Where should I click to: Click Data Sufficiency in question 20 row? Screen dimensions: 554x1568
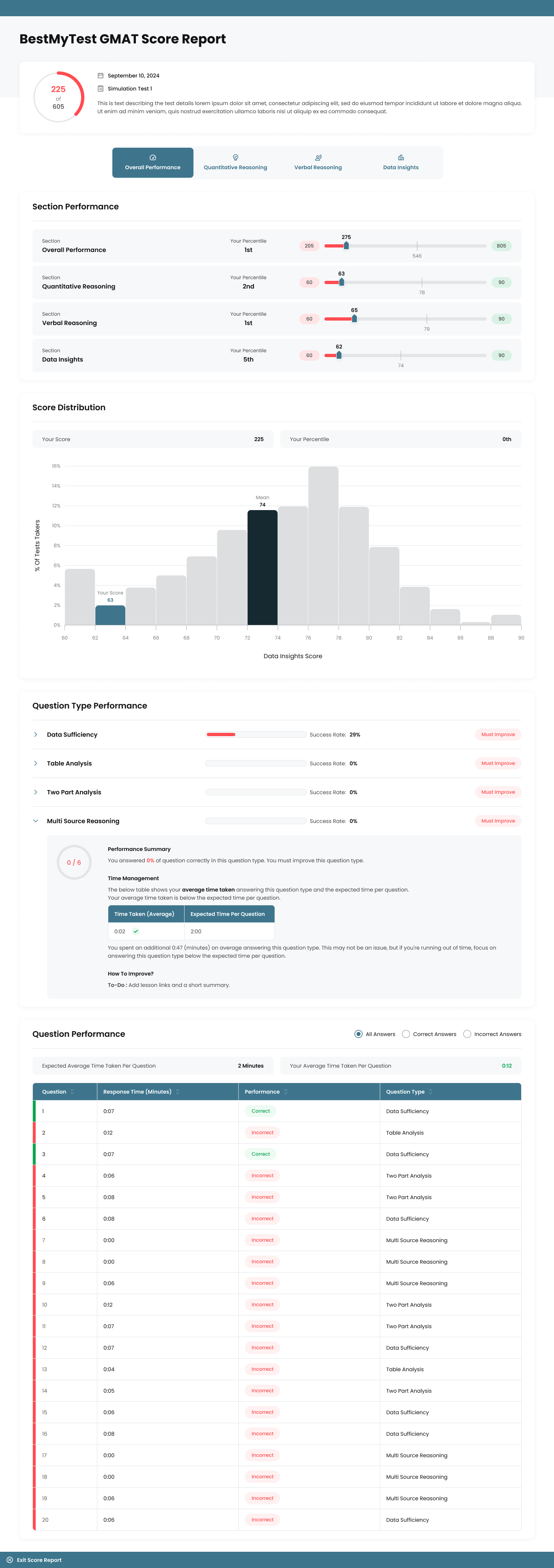click(408, 1520)
